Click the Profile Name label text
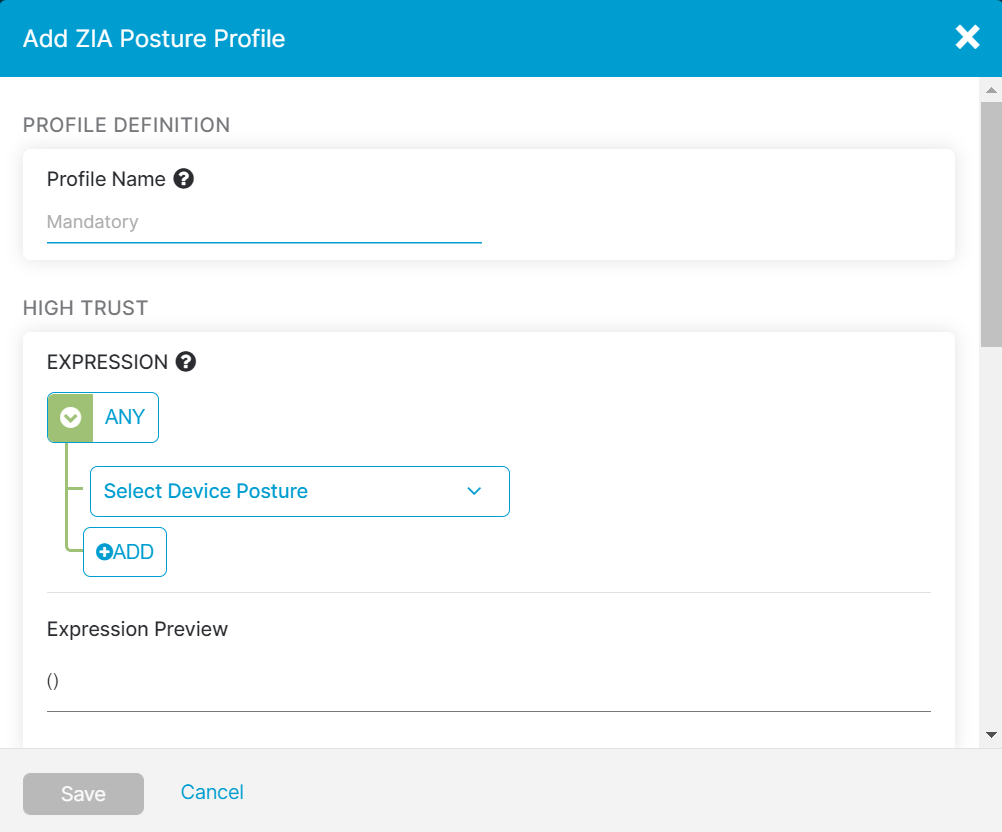This screenshot has height=832, width=1002. pyautogui.click(x=106, y=179)
